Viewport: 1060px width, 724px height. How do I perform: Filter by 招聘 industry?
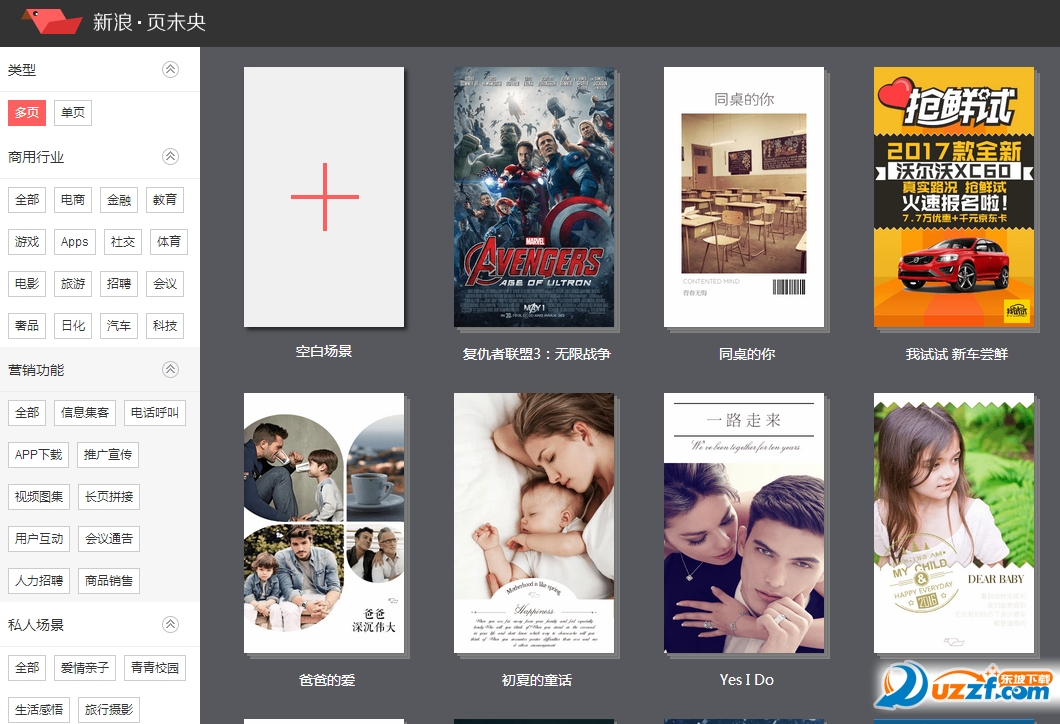(x=119, y=284)
